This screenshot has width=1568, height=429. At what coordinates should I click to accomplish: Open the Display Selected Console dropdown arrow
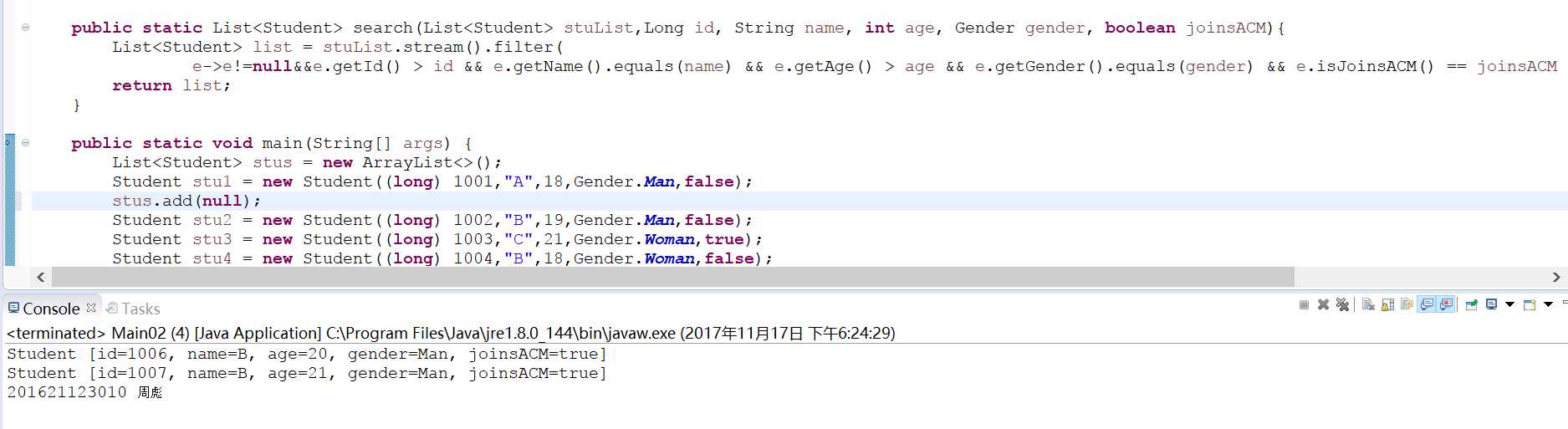pyautogui.click(x=1509, y=304)
